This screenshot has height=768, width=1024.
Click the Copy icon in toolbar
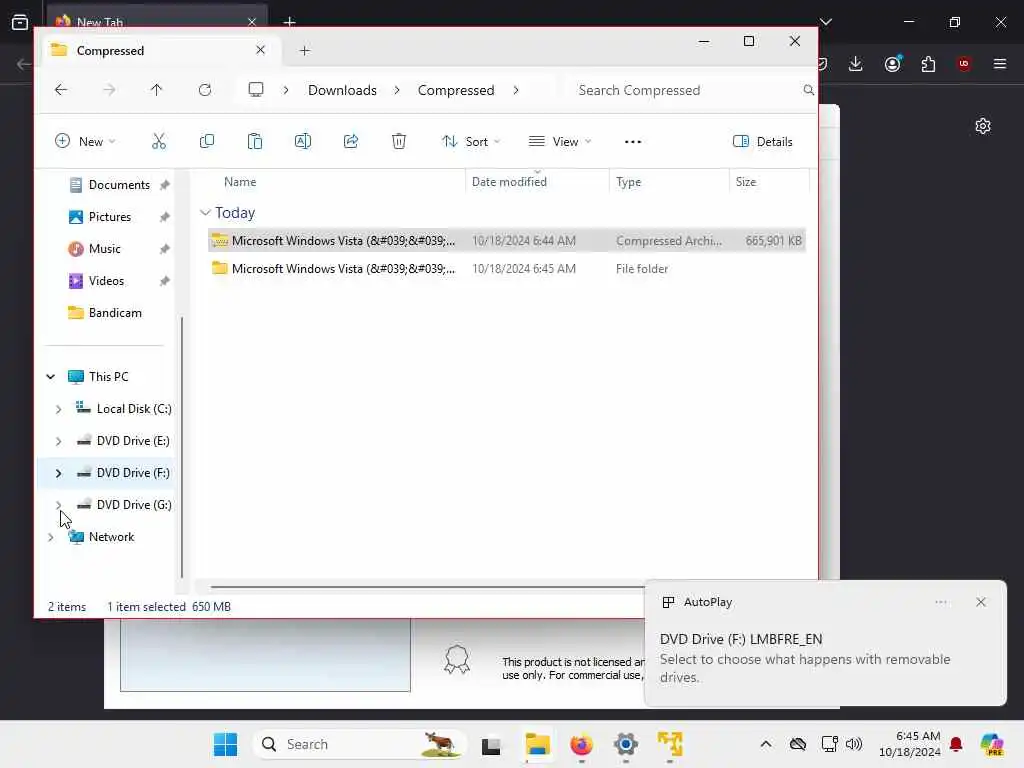click(x=206, y=141)
